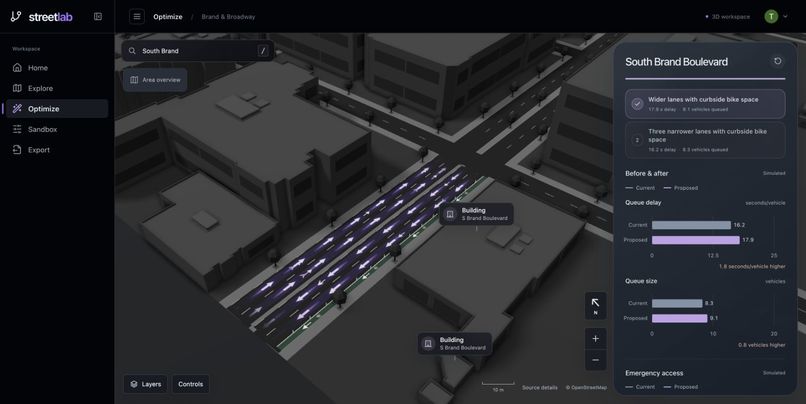Select Wider lanes with curbside bike space
This screenshot has width=806, height=404.
(705, 104)
